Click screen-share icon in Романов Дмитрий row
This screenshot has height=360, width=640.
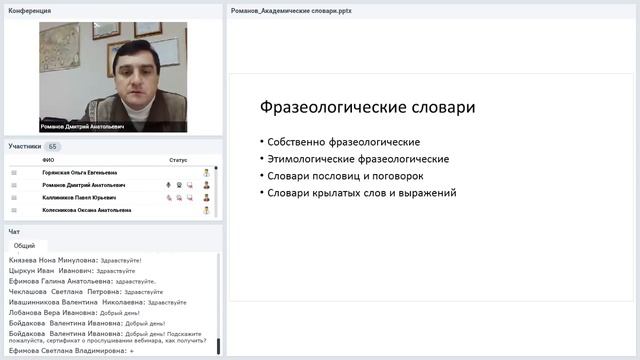click(x=190, y=185)
